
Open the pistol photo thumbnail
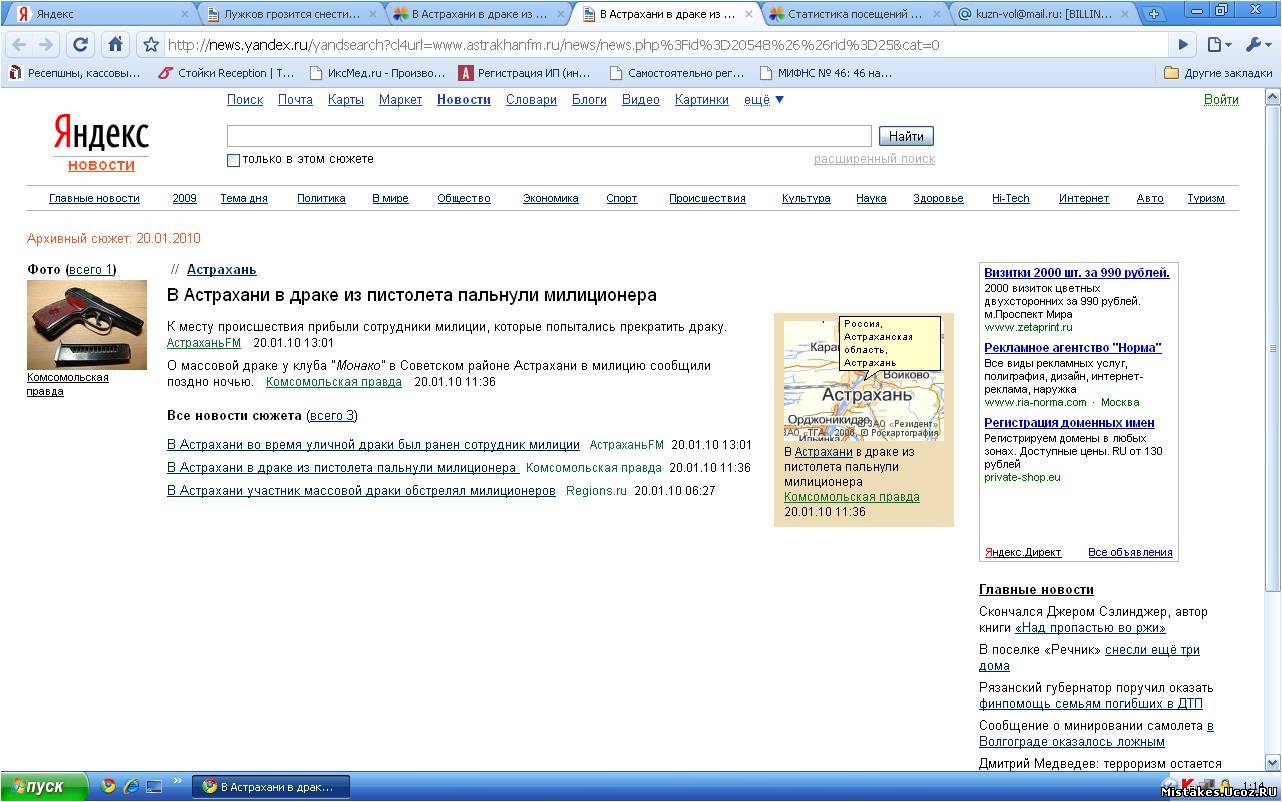pyautogui.click(x=87, y=325)
